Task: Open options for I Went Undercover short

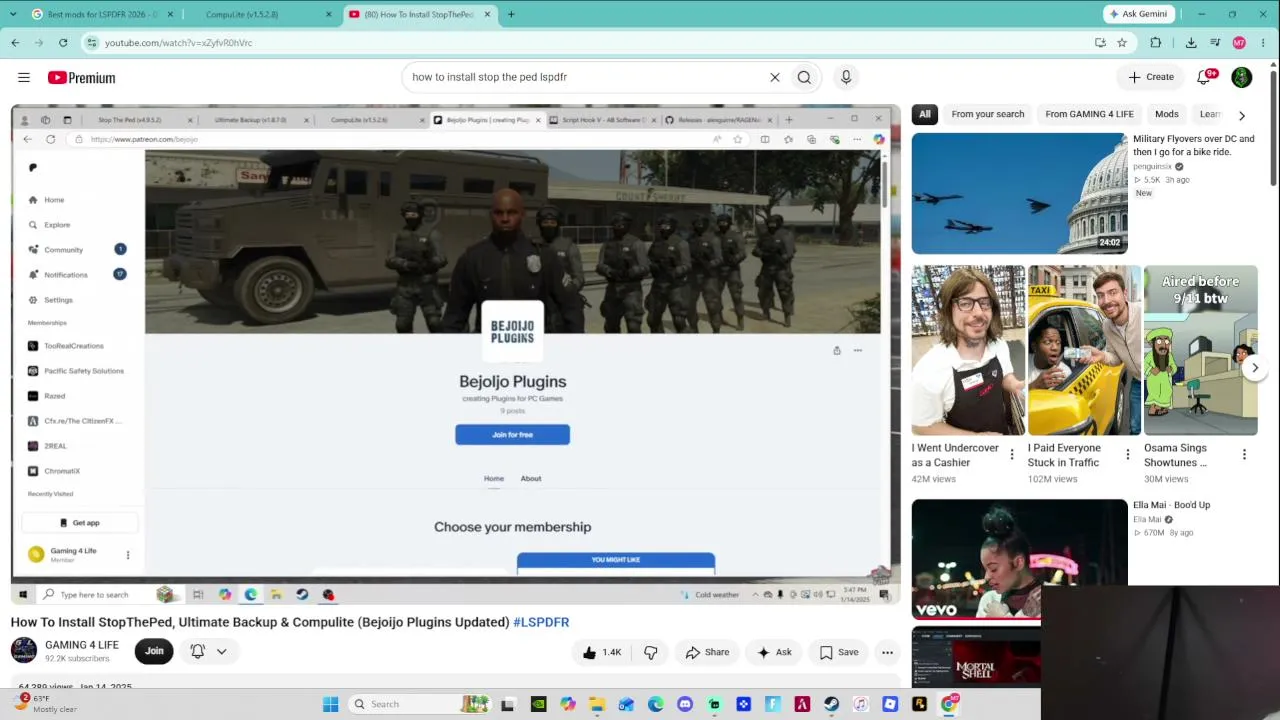Action: tap(1011, 455)
